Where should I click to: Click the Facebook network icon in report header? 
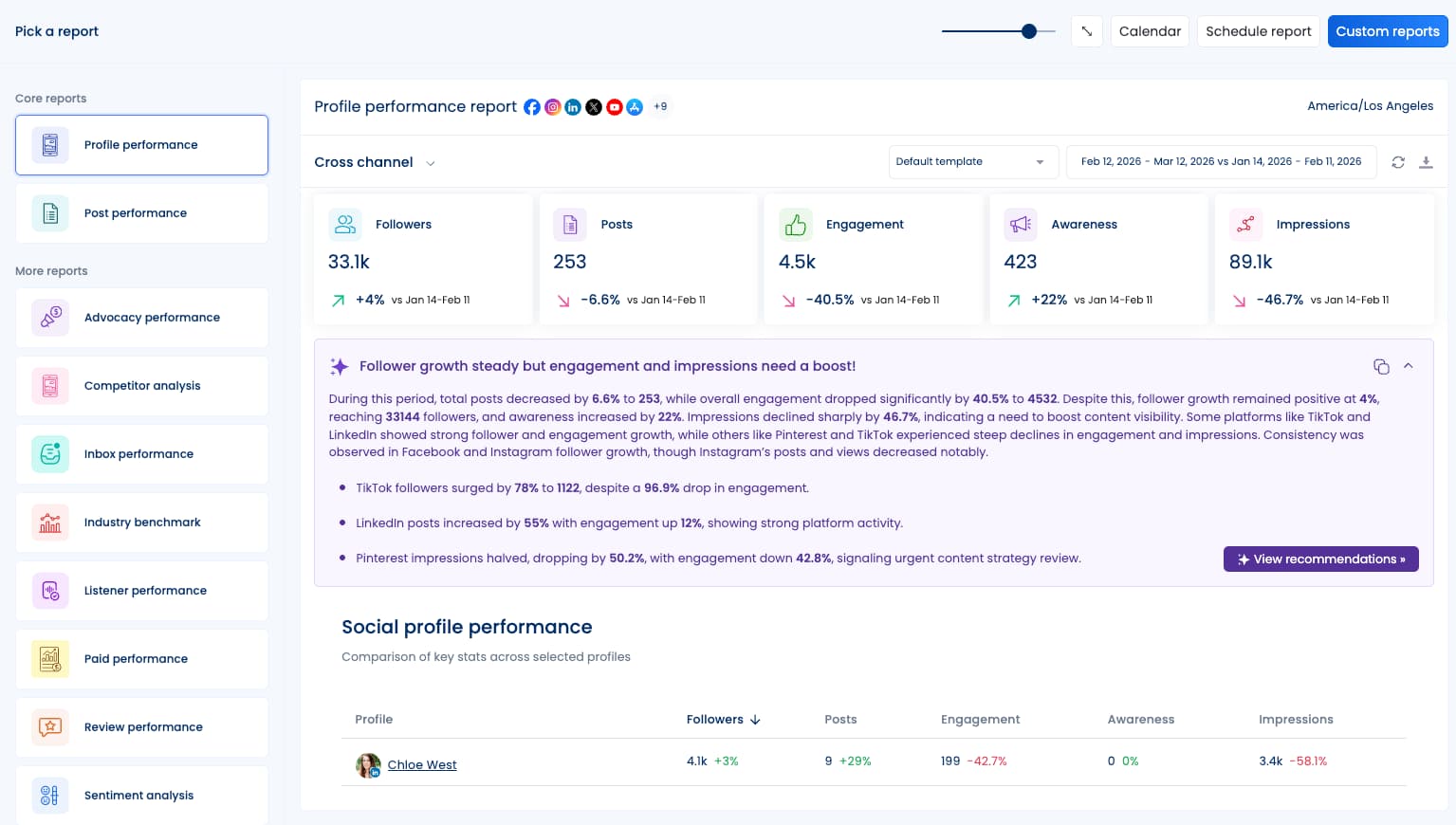[532, 107]
